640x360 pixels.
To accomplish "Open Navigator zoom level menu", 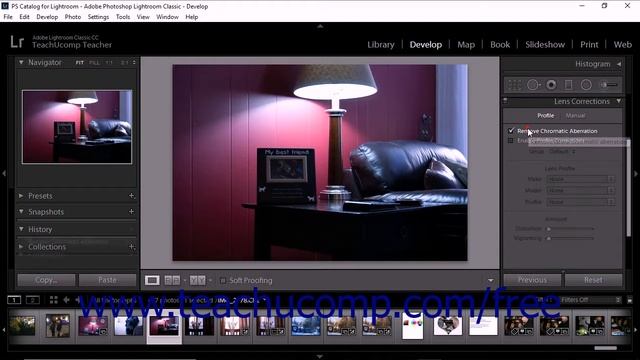I will 134,62.
